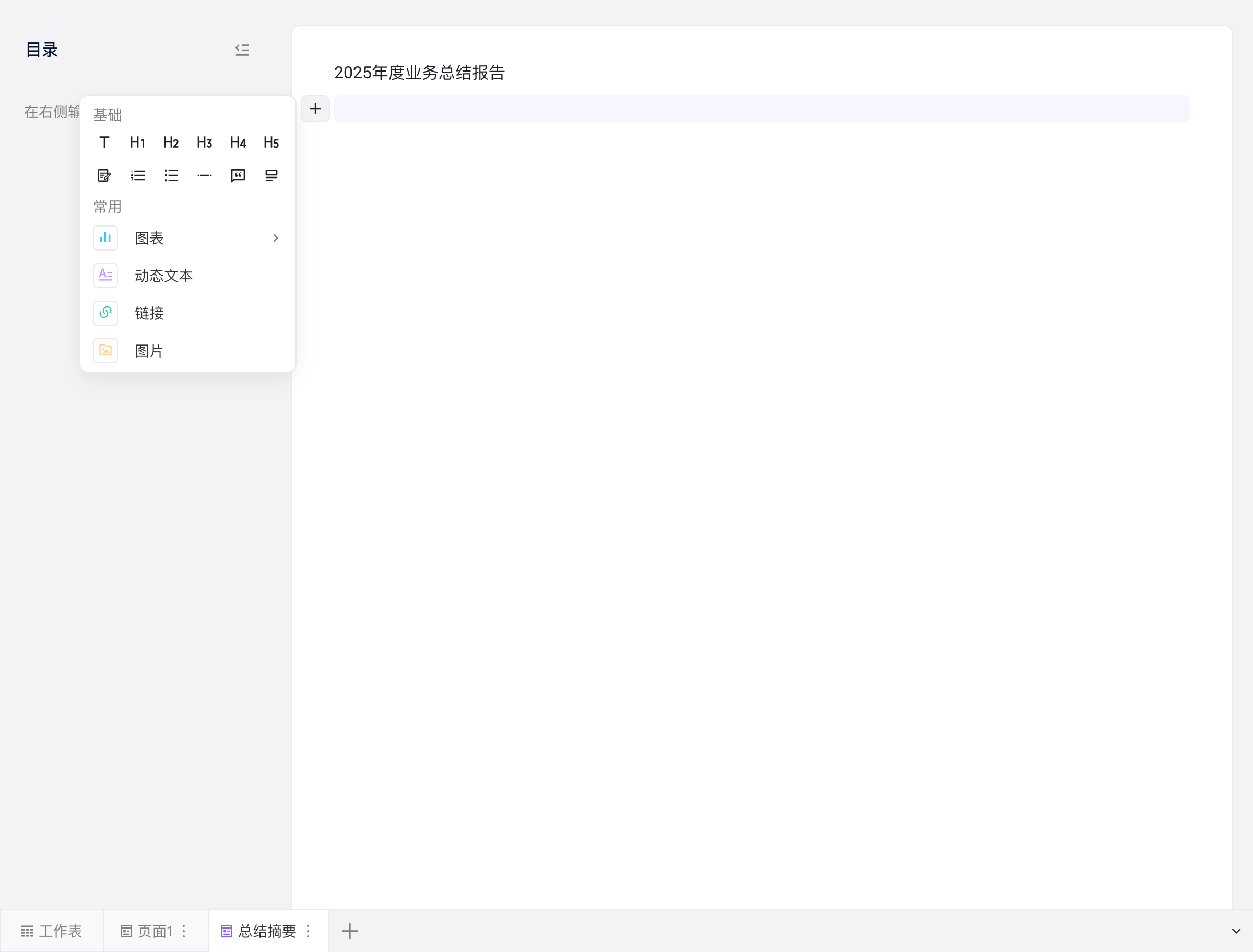The image size is (1253, 952).
Task: Click the title 2025年度业务总结报告
Action: click(419, 73)
